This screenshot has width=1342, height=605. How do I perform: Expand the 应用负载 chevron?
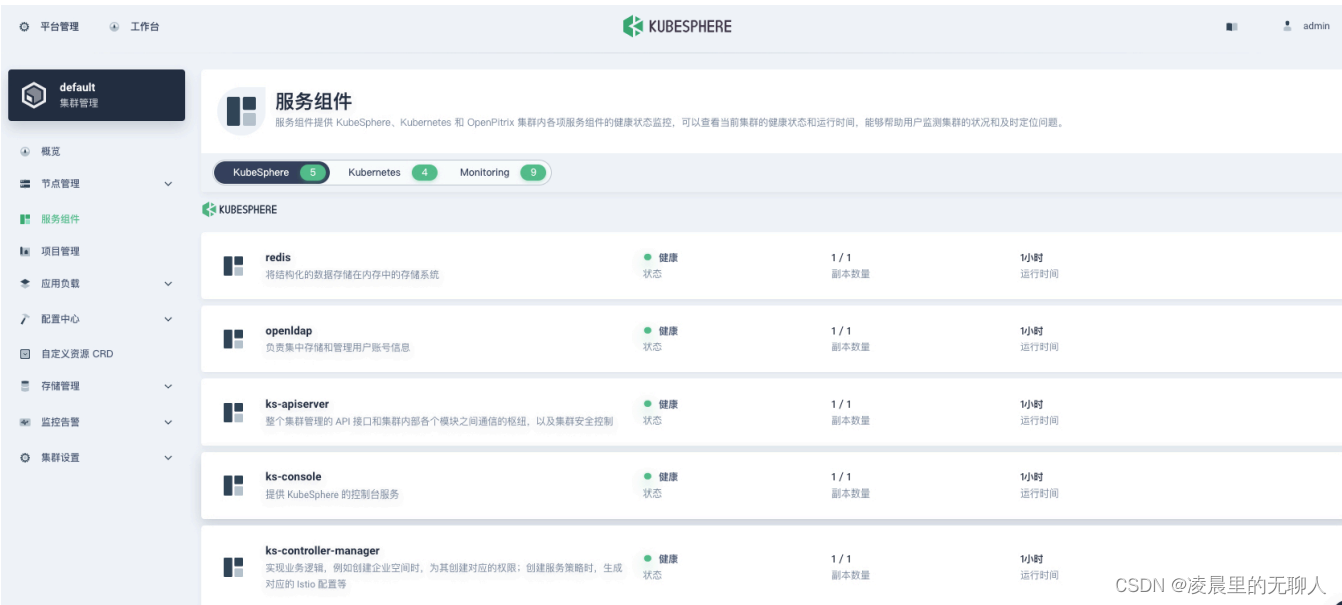click(x=168, y=284)
